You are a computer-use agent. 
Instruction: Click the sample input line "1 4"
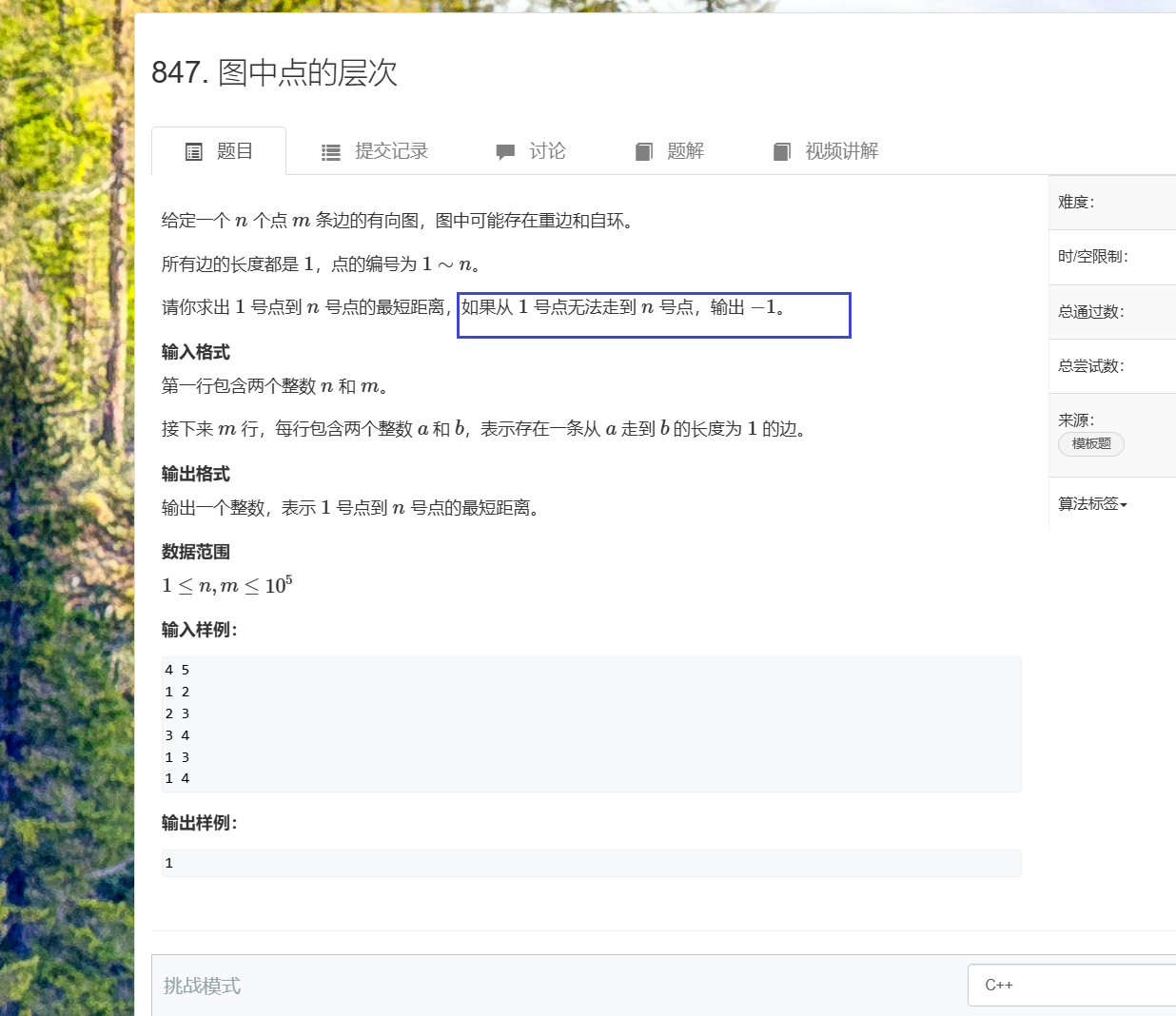point(177,778)
